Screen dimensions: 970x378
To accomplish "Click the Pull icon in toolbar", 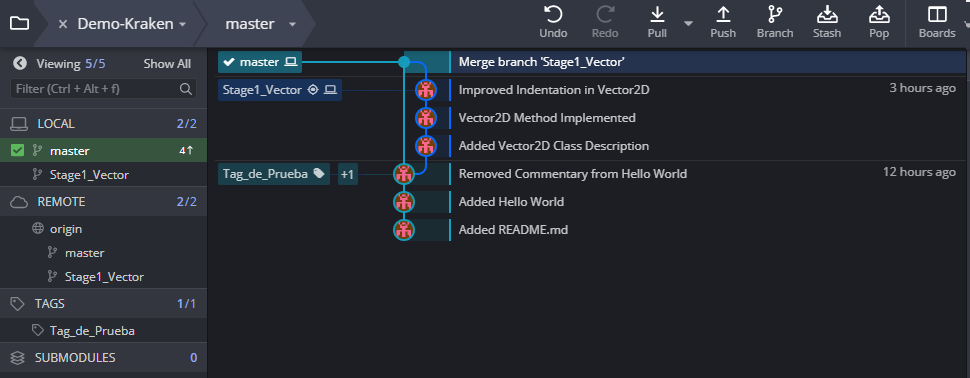I will [x=657, y=14].
